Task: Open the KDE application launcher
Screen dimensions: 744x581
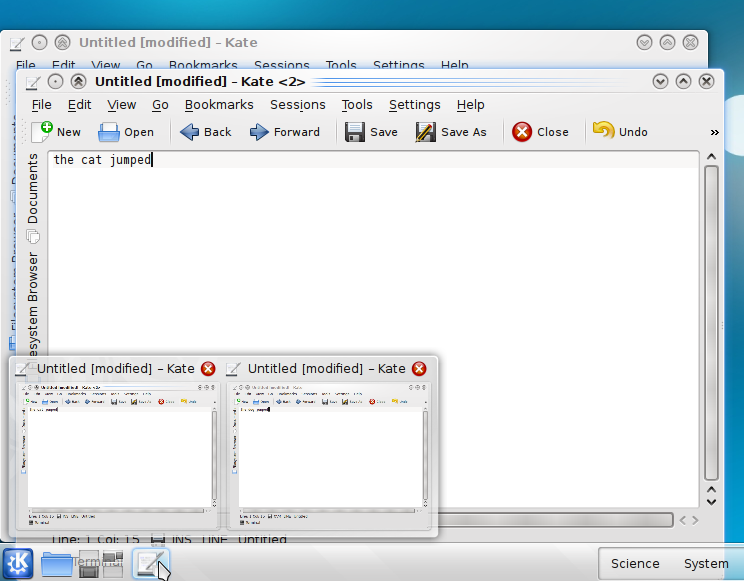Action: coord(18,563)
